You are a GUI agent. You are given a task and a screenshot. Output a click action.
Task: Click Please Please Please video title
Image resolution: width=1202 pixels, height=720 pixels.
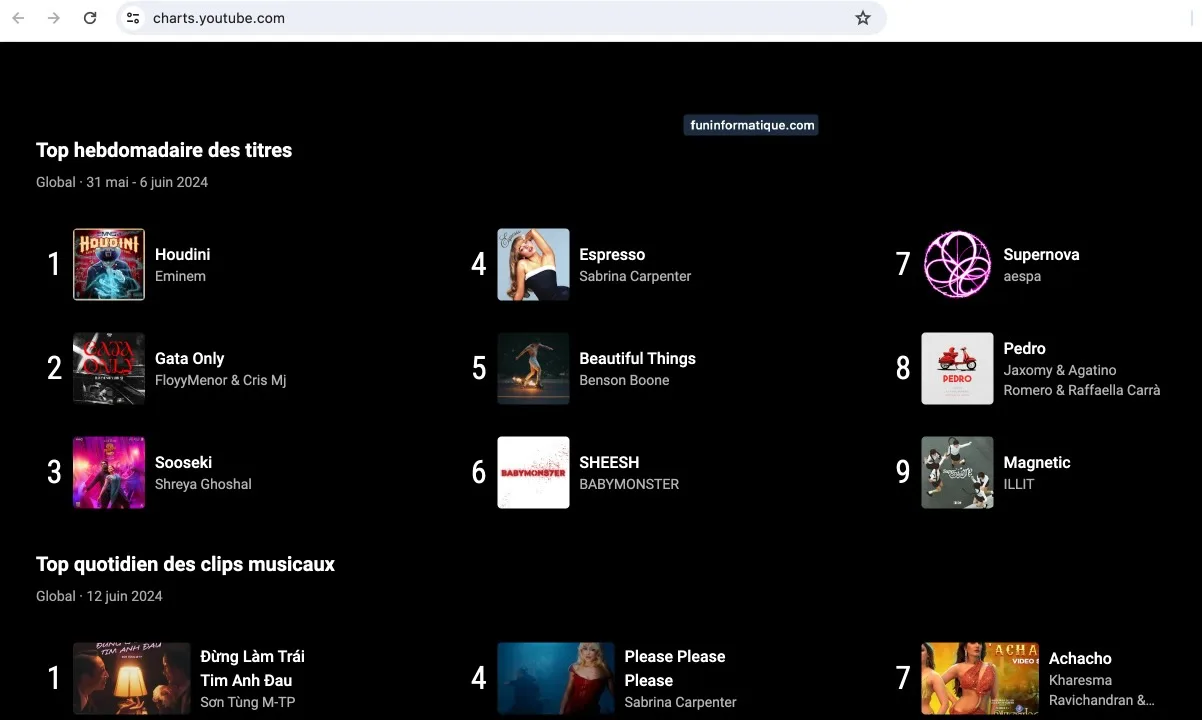click(675, 668)
